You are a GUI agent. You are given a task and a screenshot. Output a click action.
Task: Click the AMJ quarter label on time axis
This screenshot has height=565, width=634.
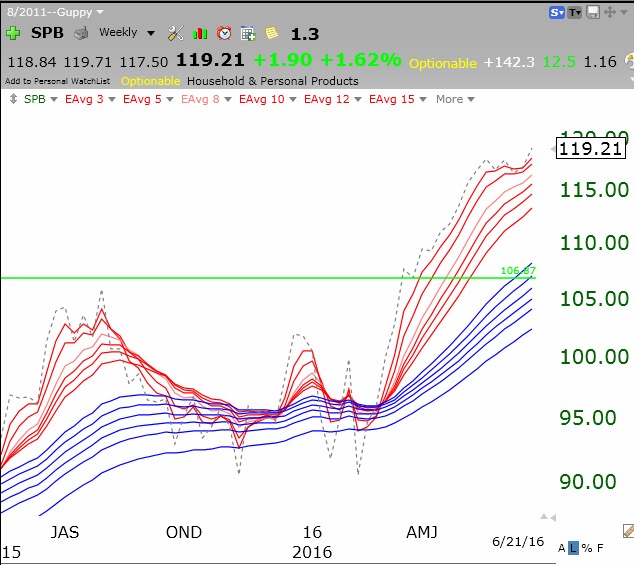coord(422,532)
